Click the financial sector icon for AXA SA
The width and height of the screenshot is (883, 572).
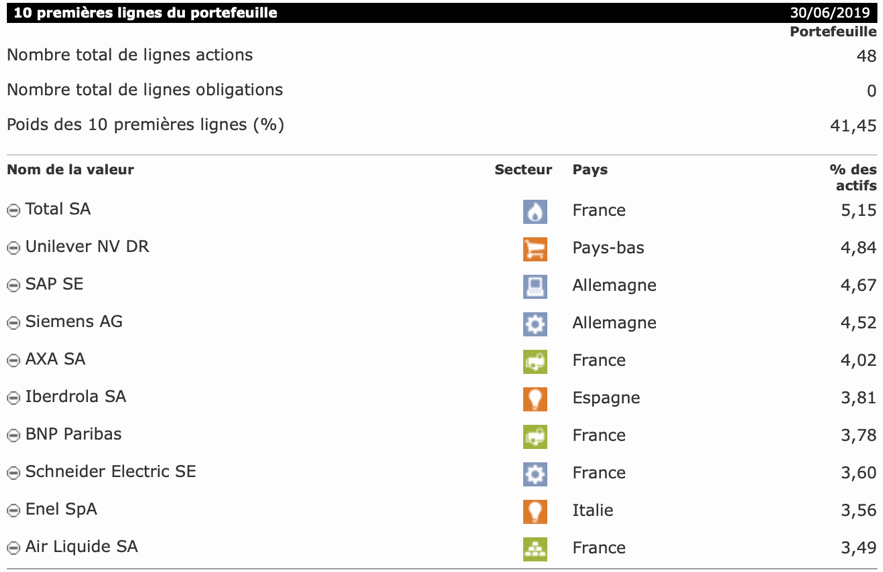pos(535,361)
